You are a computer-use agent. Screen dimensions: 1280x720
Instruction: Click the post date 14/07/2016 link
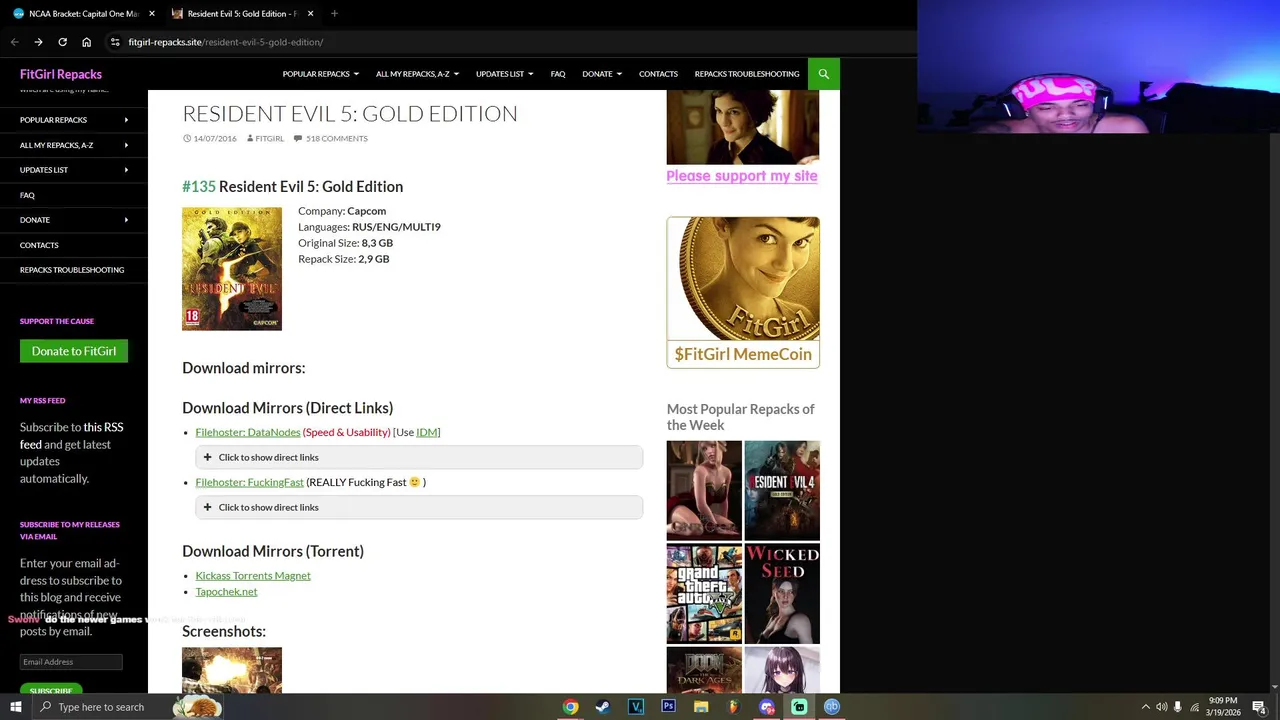215,138
